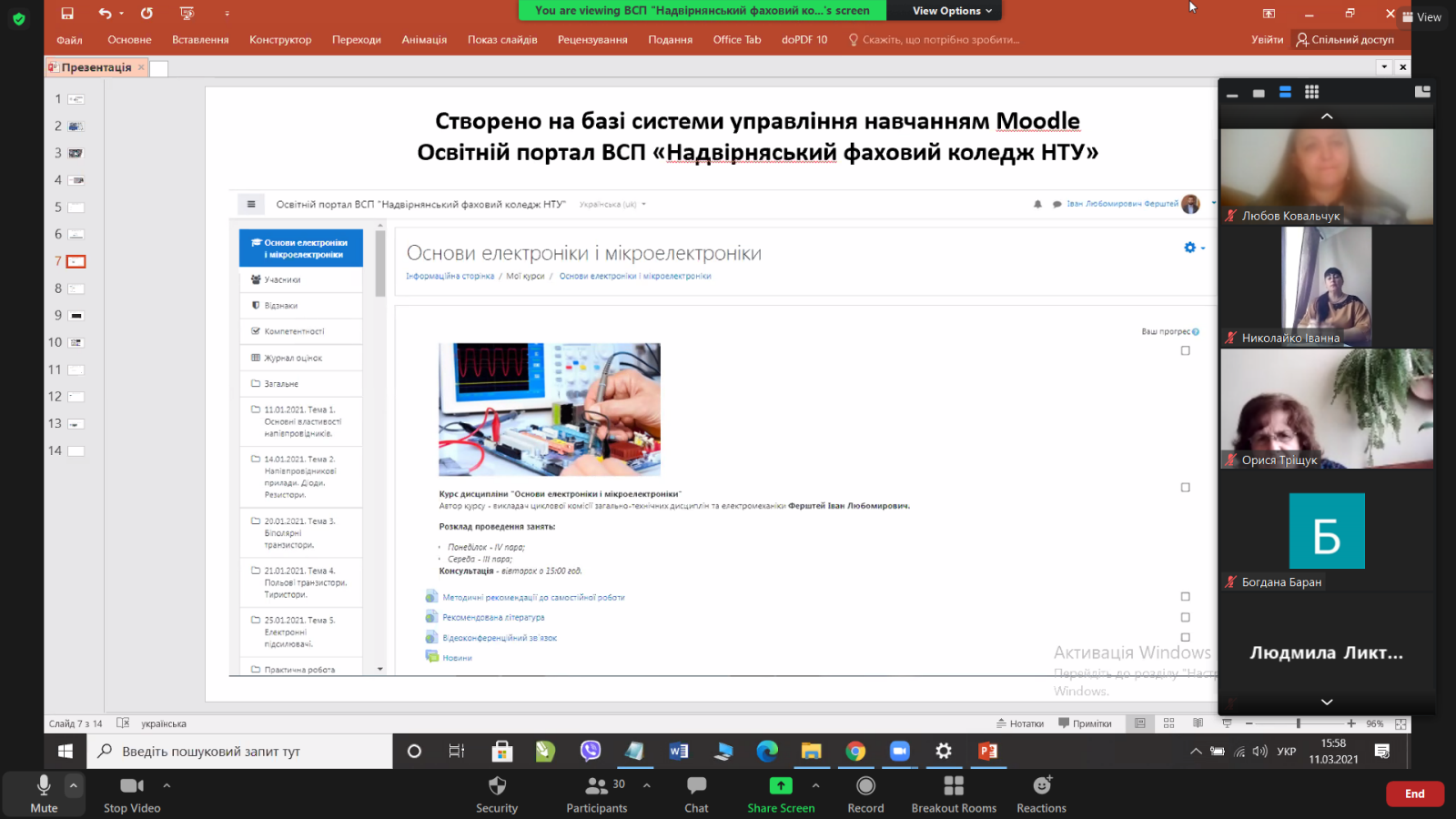Click the green Share Screen icon
The width and height of the screenshot is (1456, 819).
781,785
